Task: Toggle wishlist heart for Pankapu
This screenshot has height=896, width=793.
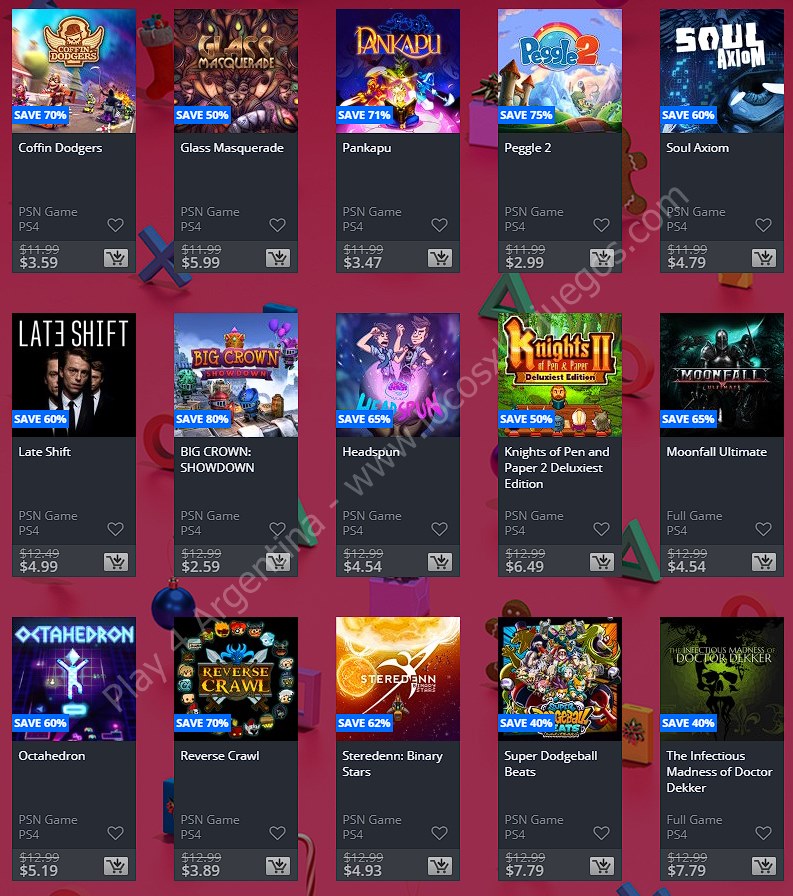Action: click(439, 225)
